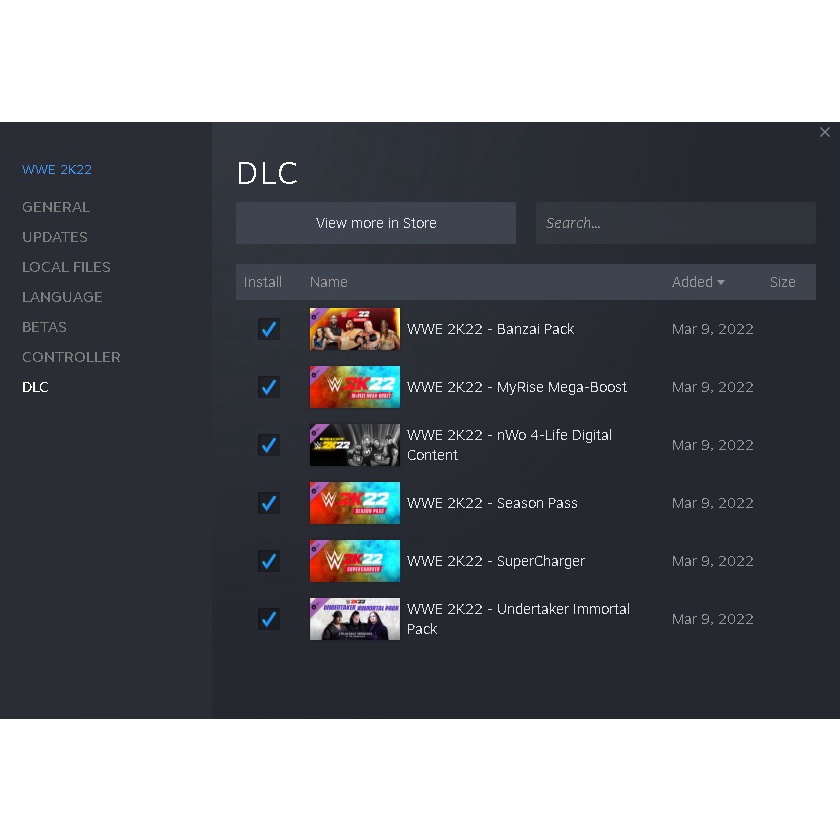Sort DLC list by Name column
Viewport: 840px width, 840px height.
pos(328,282)
